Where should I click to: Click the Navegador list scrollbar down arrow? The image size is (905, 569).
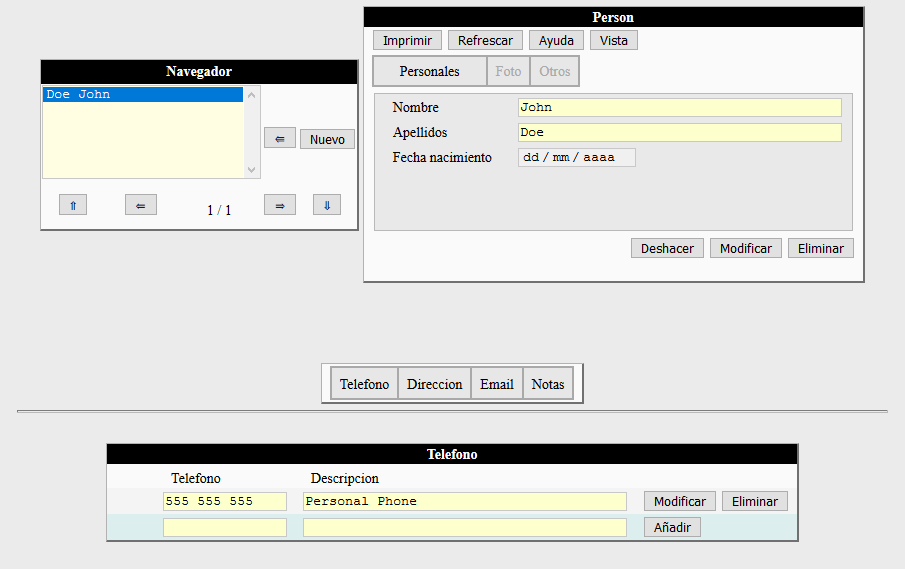pyautogui.click(x=251, y=171)
